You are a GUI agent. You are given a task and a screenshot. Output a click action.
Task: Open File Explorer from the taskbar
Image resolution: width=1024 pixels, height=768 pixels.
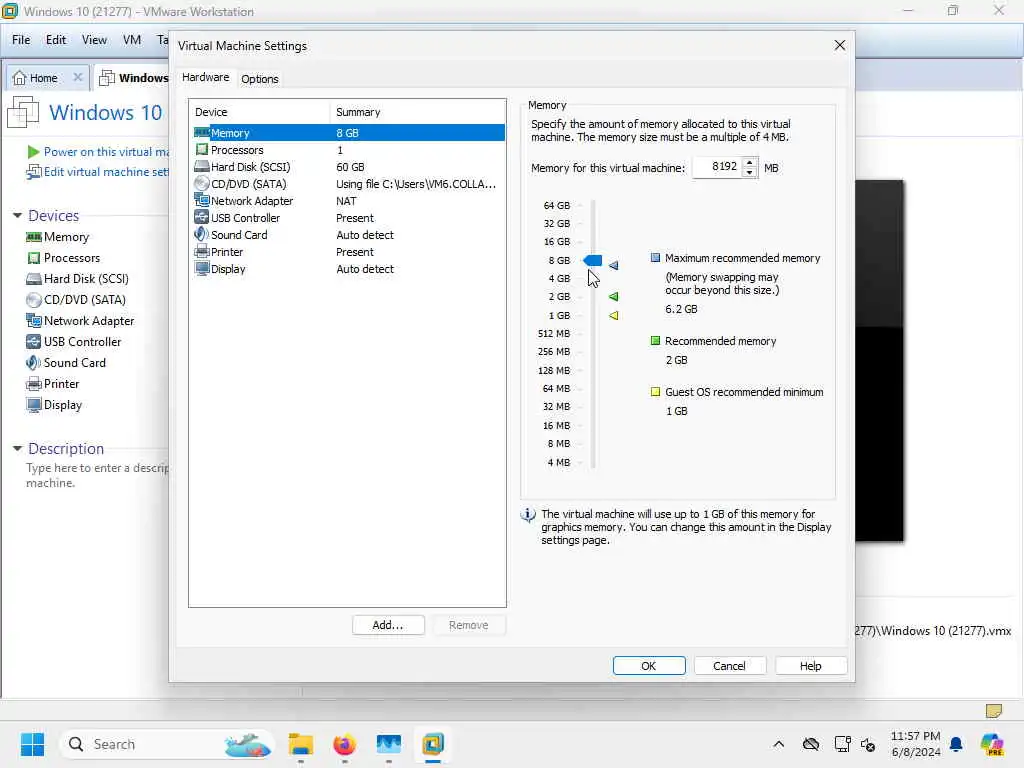(300, 744)
